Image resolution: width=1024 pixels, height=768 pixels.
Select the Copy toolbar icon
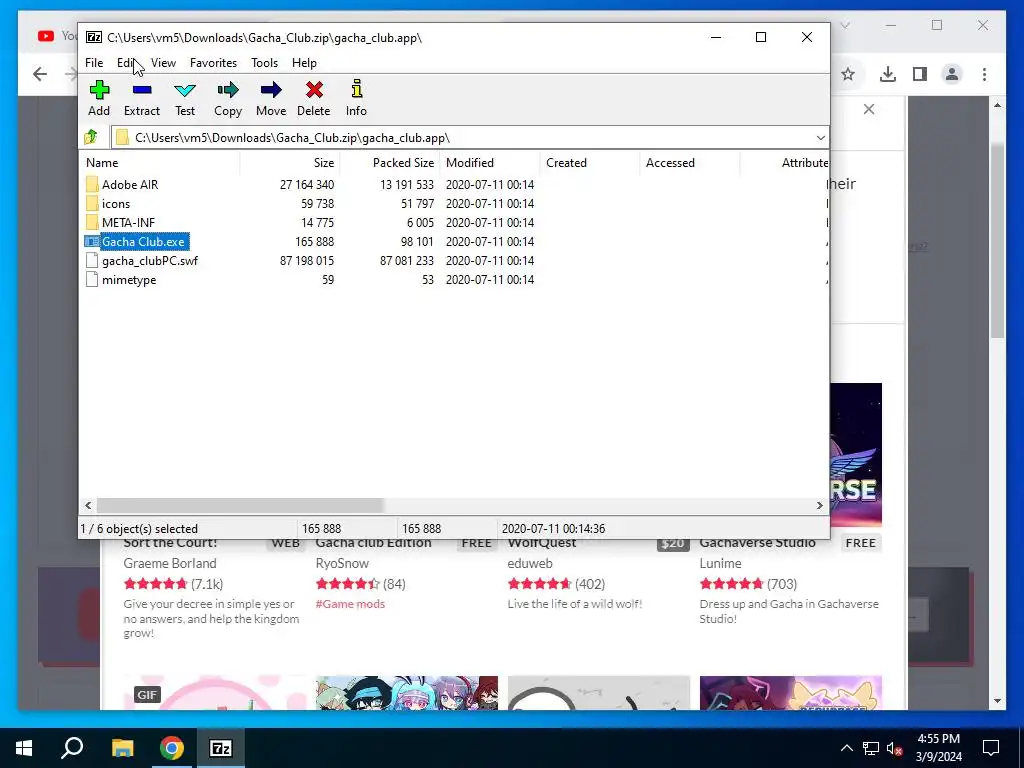(228, 90)
